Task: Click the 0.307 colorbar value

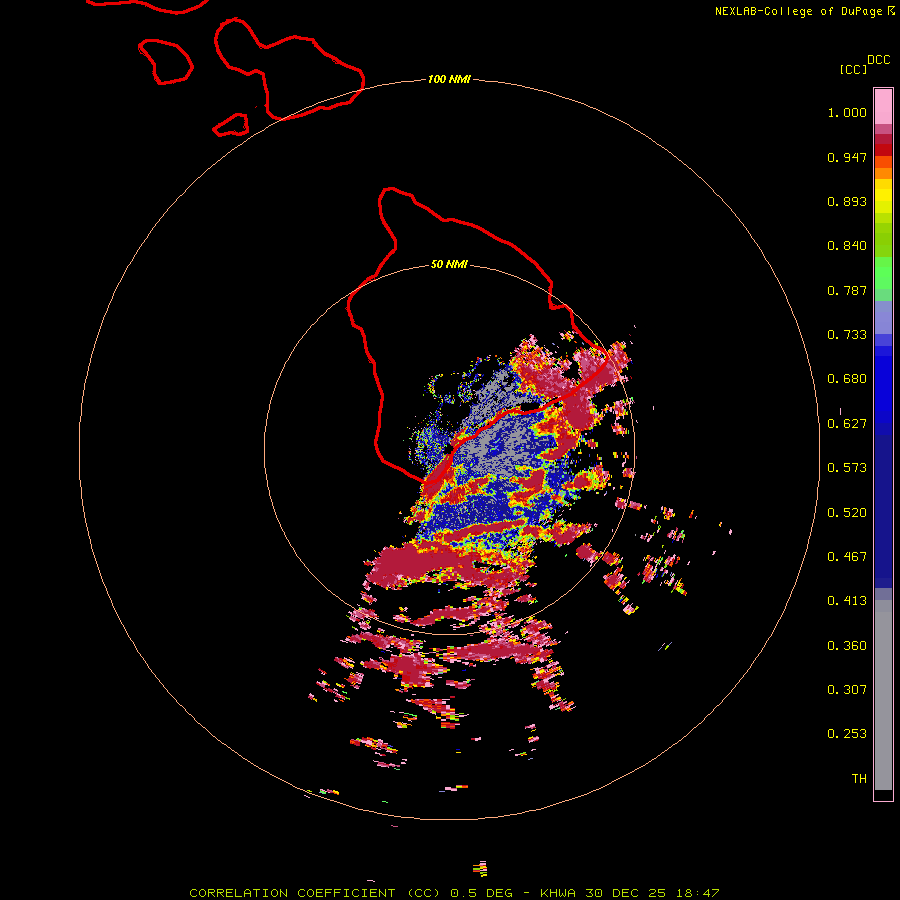Action: 847,690
